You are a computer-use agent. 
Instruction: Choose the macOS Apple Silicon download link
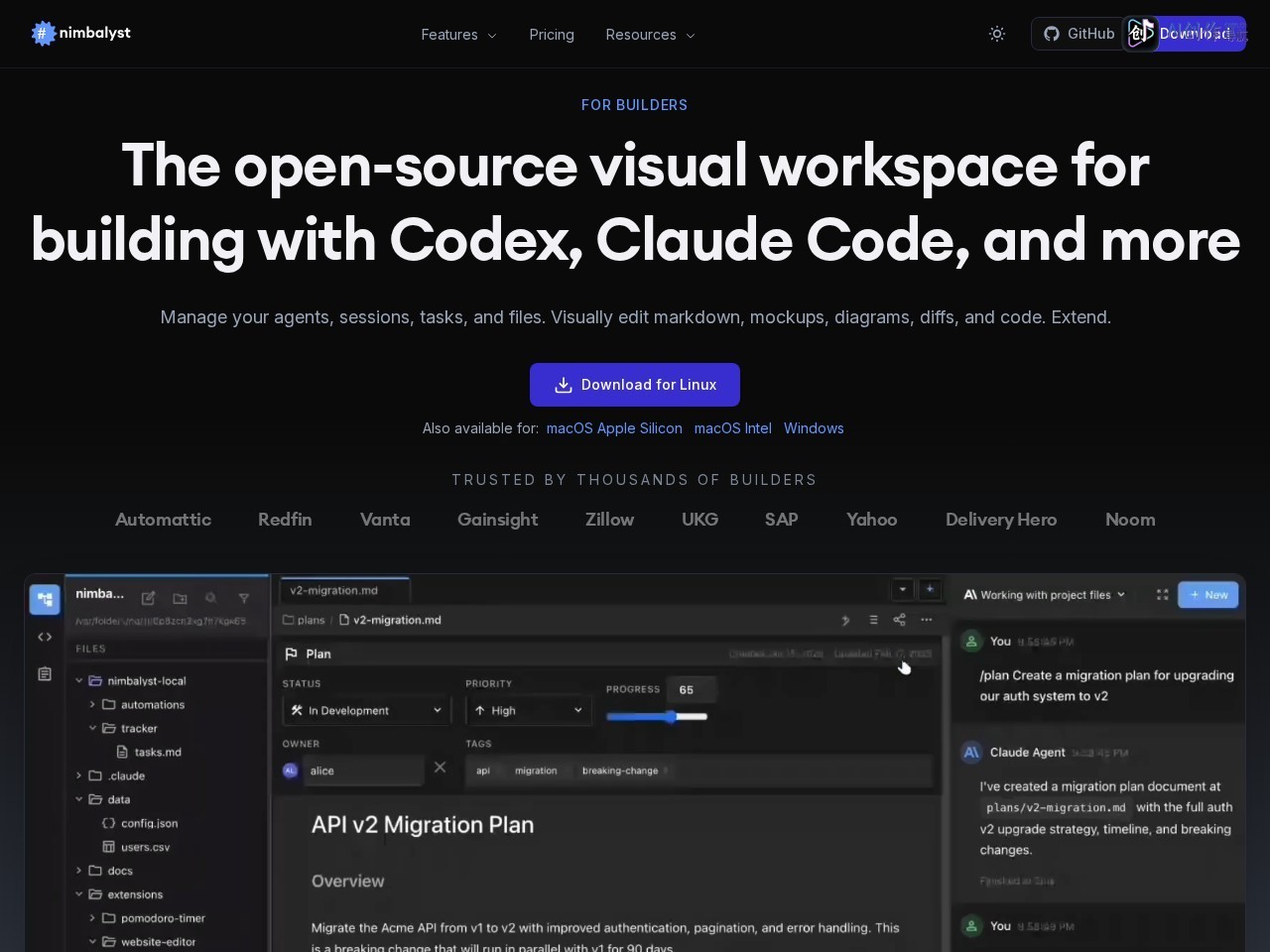[614, 428]
